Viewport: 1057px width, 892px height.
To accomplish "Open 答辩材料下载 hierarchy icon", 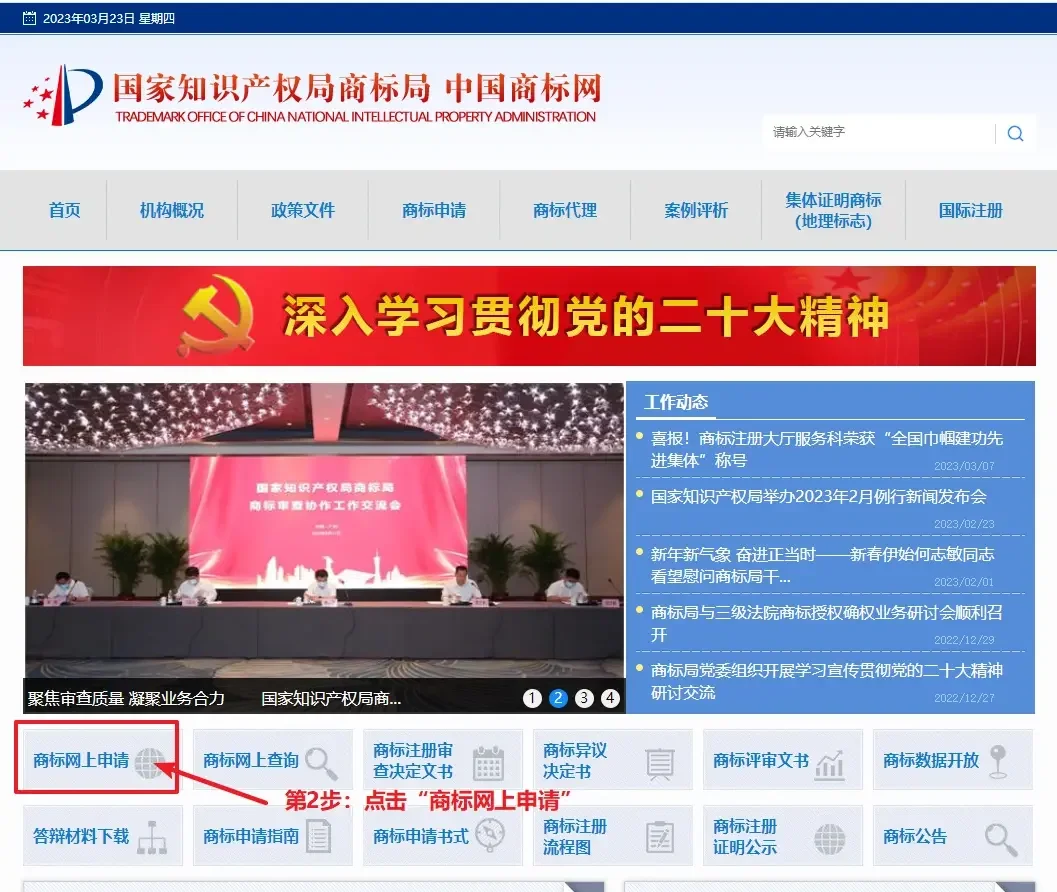I will pos(152,838).
